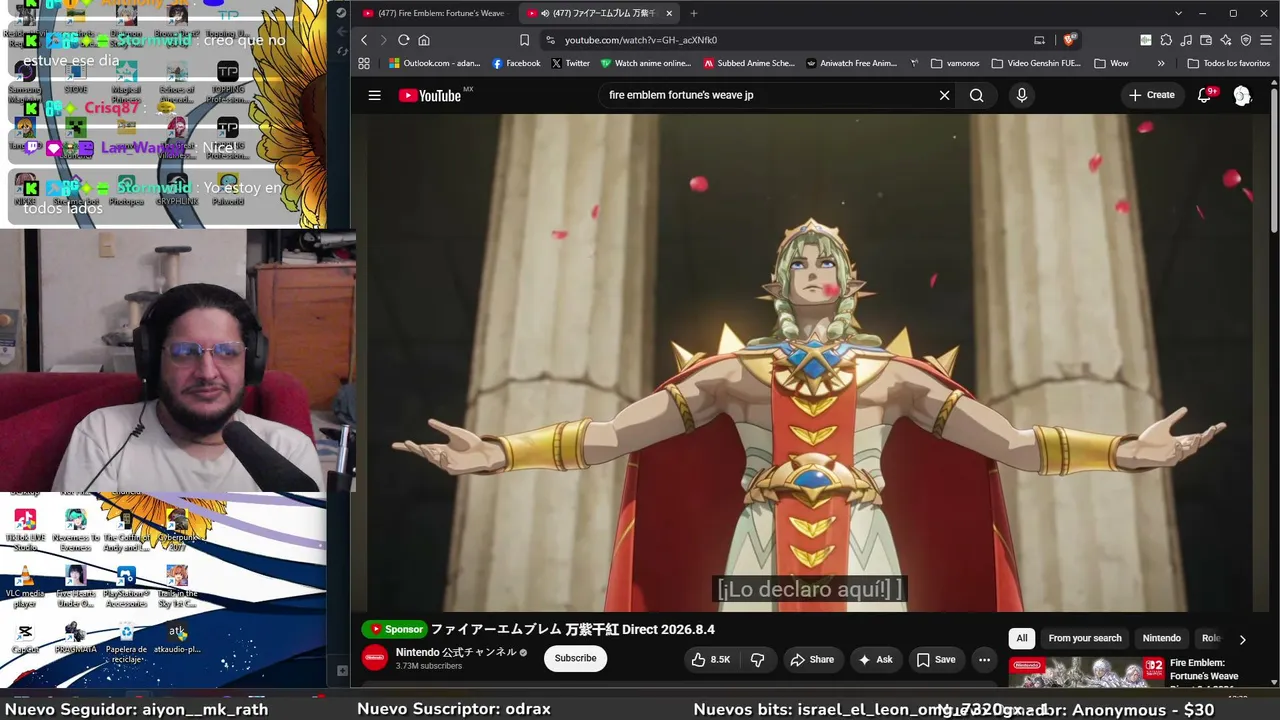This screenshot has width=1280, height=720.
Task: Open the vamonos bookmark folder
Action: coord(955,63)
